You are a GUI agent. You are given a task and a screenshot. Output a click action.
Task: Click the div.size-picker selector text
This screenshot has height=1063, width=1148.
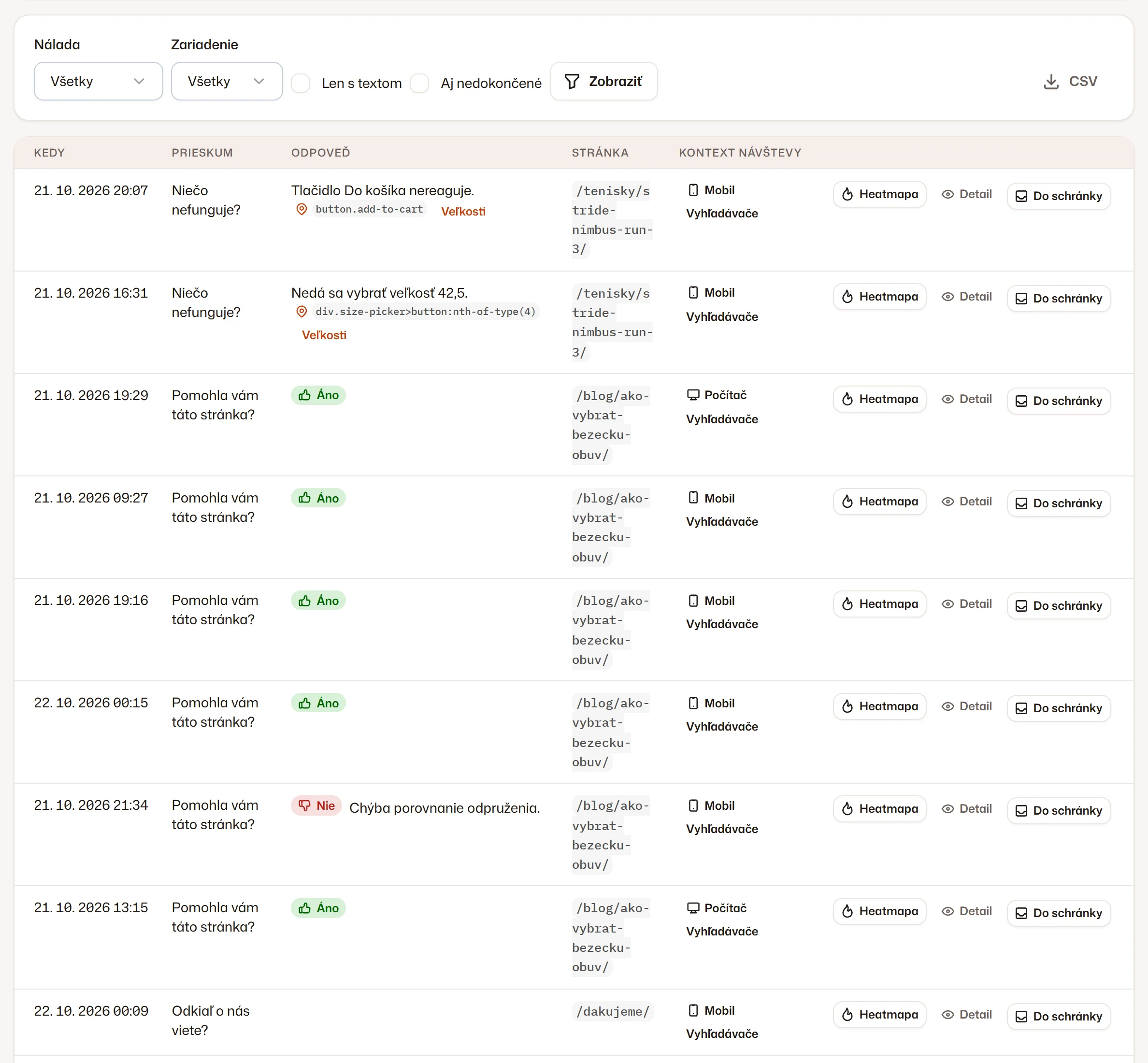point(425,312)
